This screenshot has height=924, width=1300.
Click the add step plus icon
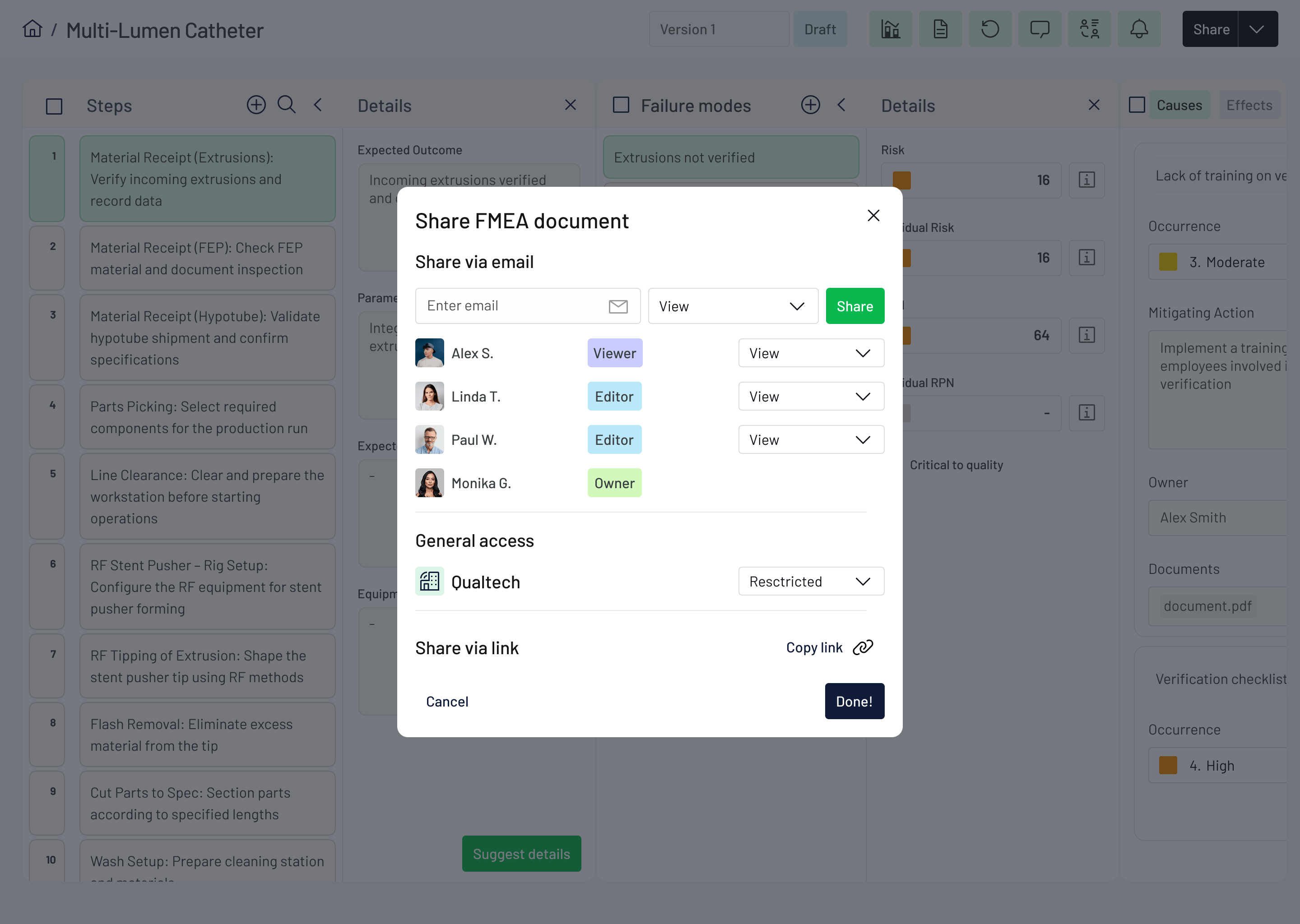[x=256, y=105]
